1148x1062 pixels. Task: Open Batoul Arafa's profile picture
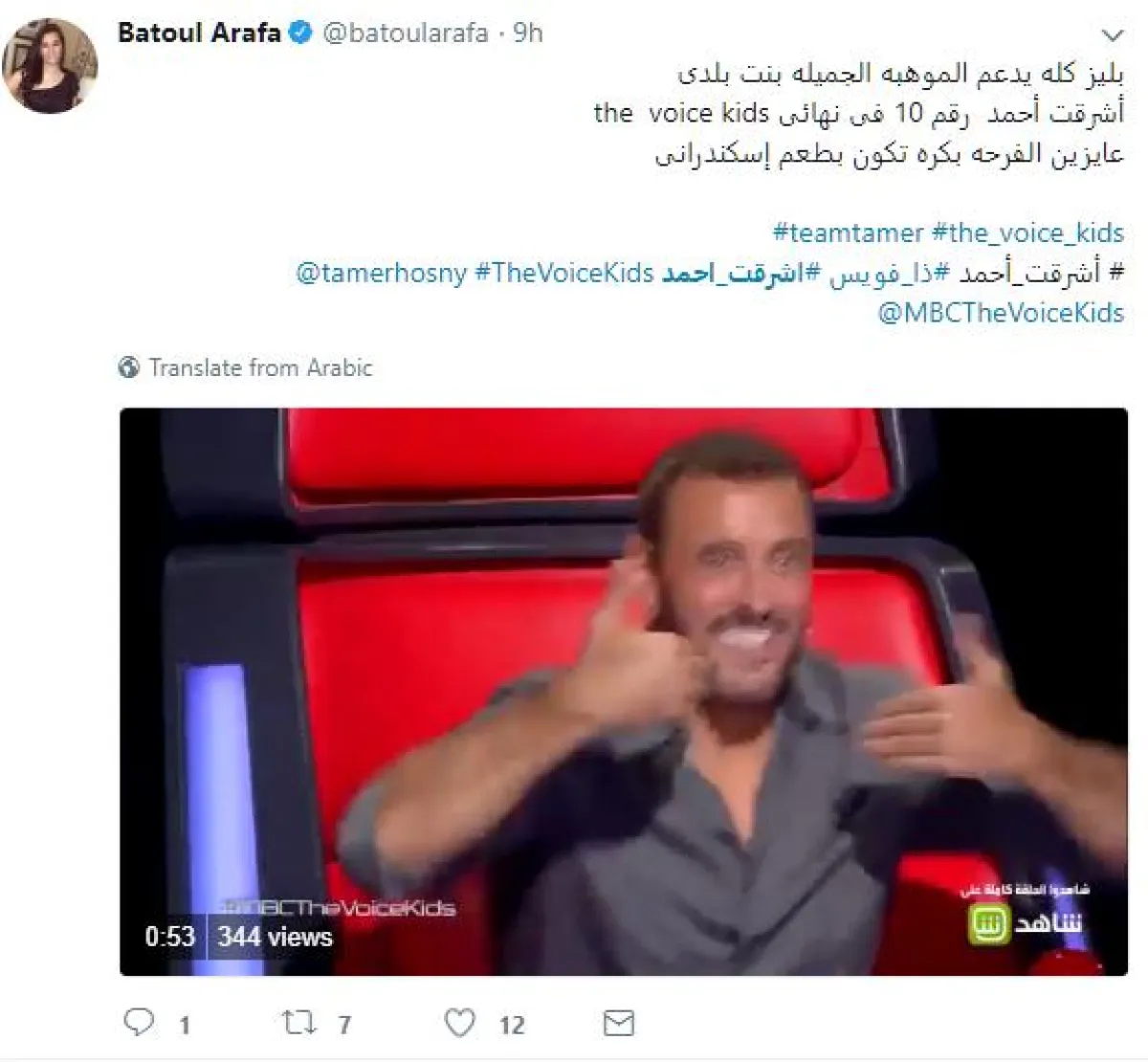pyautogui.click(x=51, y=66)
